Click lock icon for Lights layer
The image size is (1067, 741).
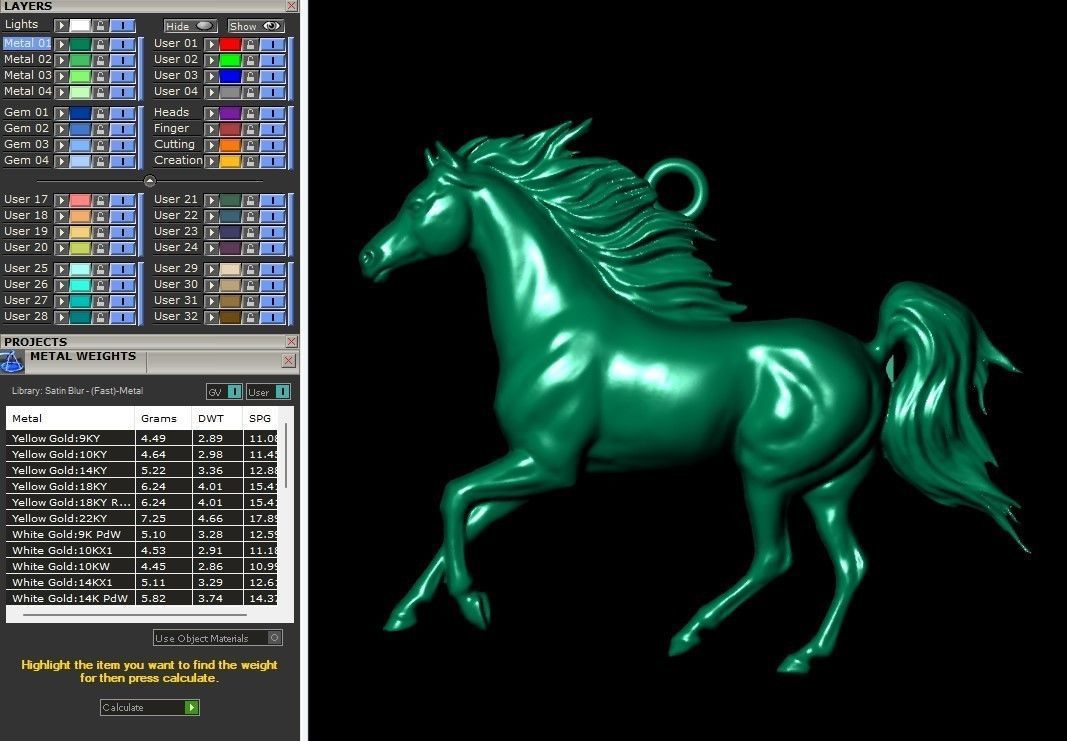pyautogui.click(x=101, y=26)
